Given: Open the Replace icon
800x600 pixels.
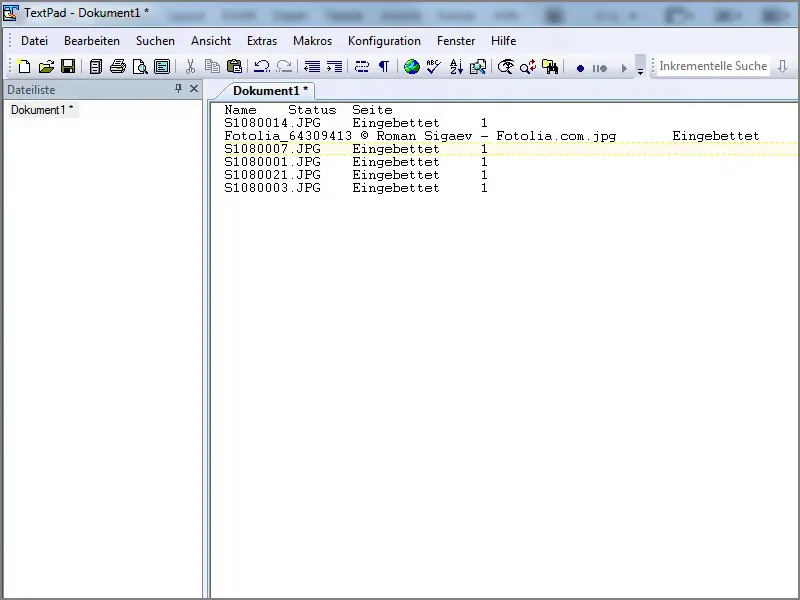Looking at the screenshot, I should coord(528,67).
